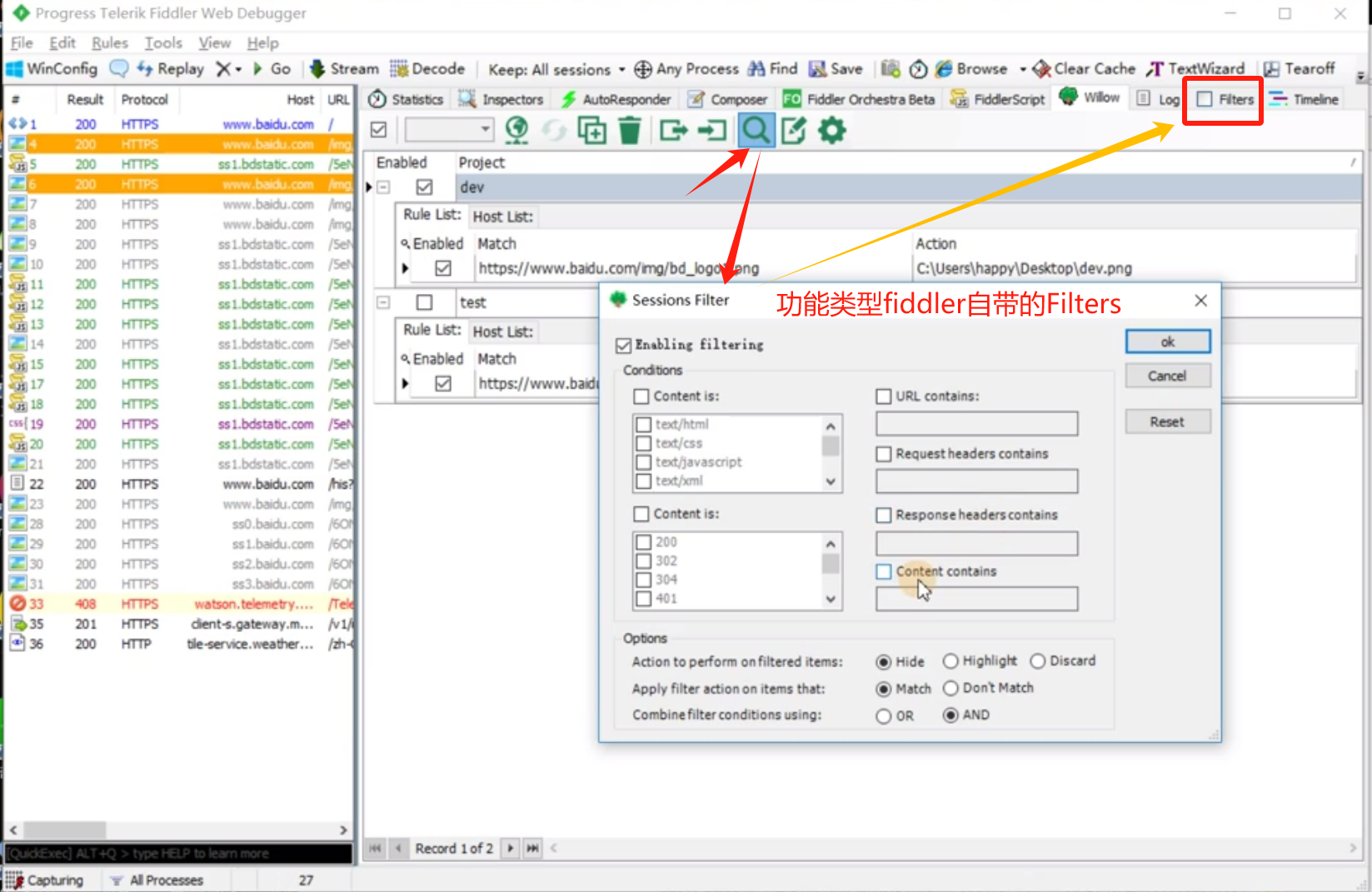
Task: Collapse the test project row
Action: coord(383,302)
